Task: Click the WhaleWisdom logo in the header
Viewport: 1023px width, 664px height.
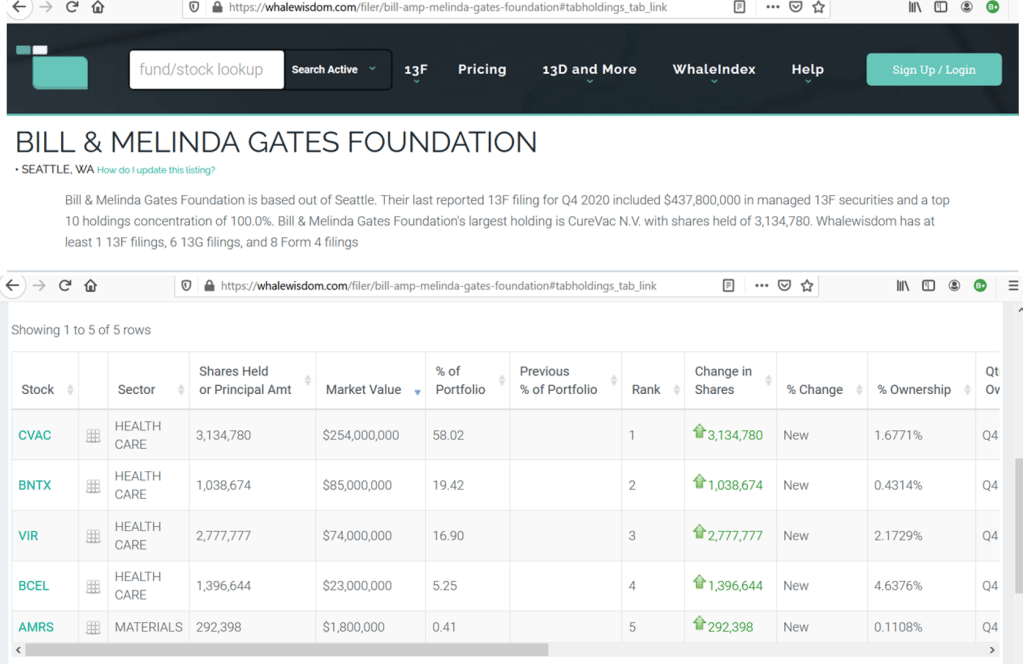Action: coord(52,68)
